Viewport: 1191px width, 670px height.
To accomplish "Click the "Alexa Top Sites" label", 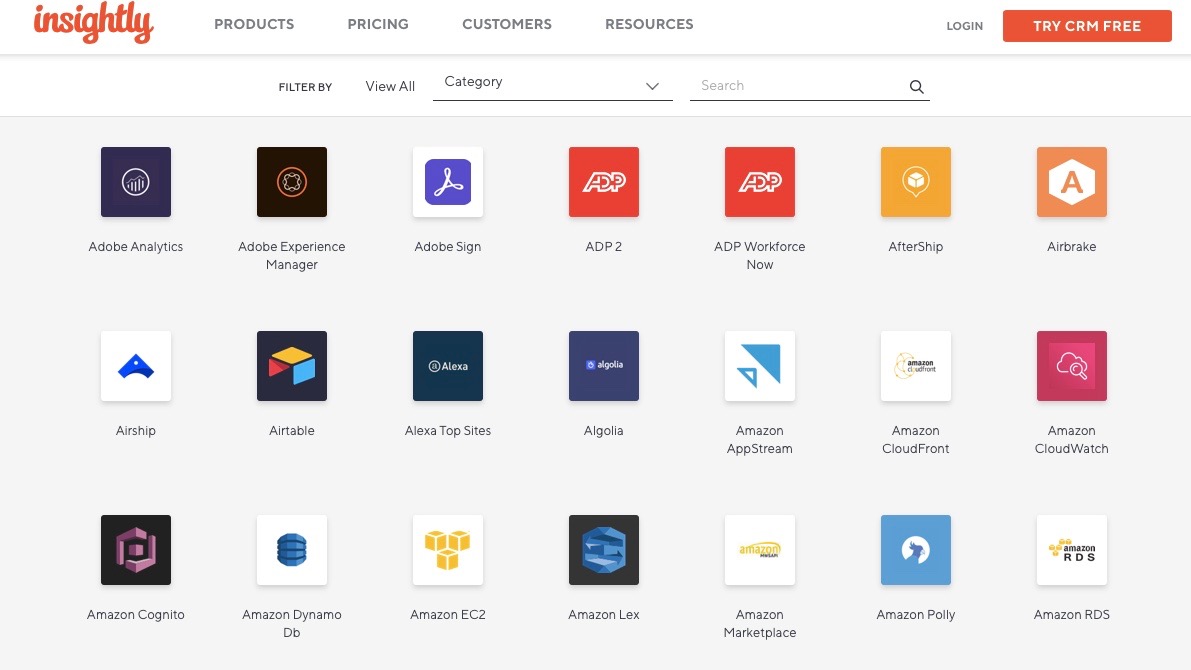I will (448, 431).
